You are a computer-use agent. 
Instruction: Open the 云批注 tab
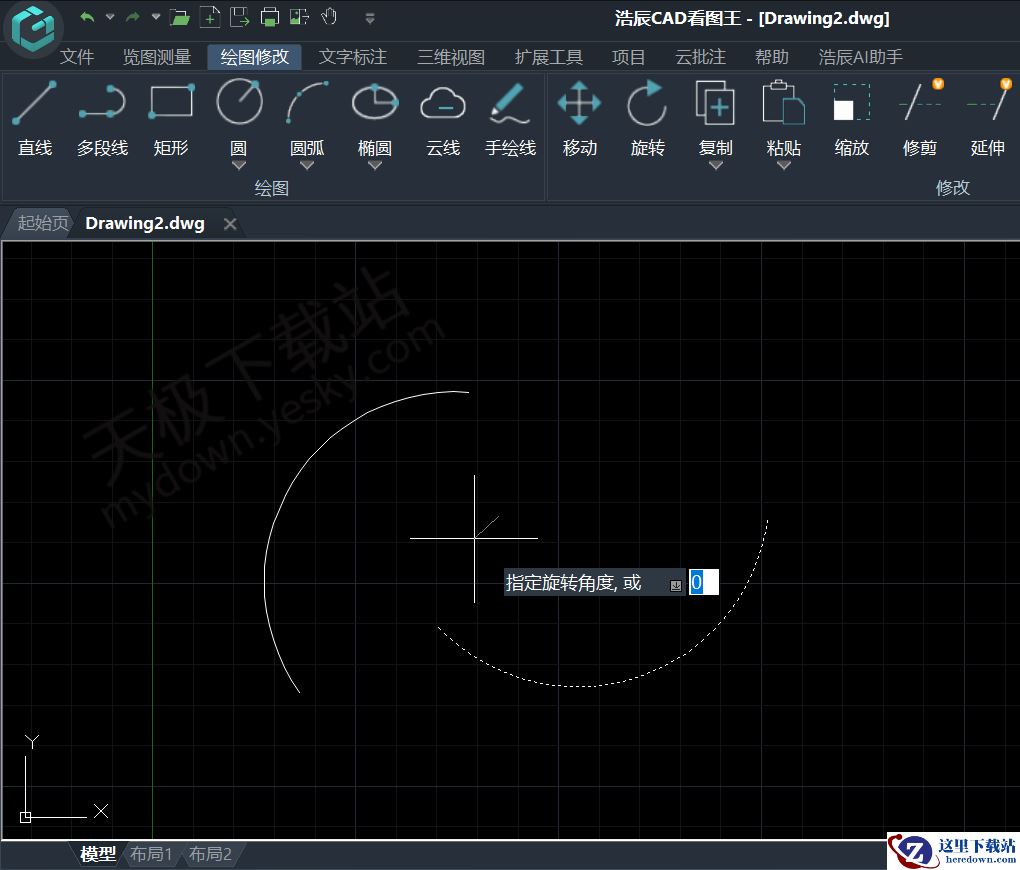click(x=700, y=57)
